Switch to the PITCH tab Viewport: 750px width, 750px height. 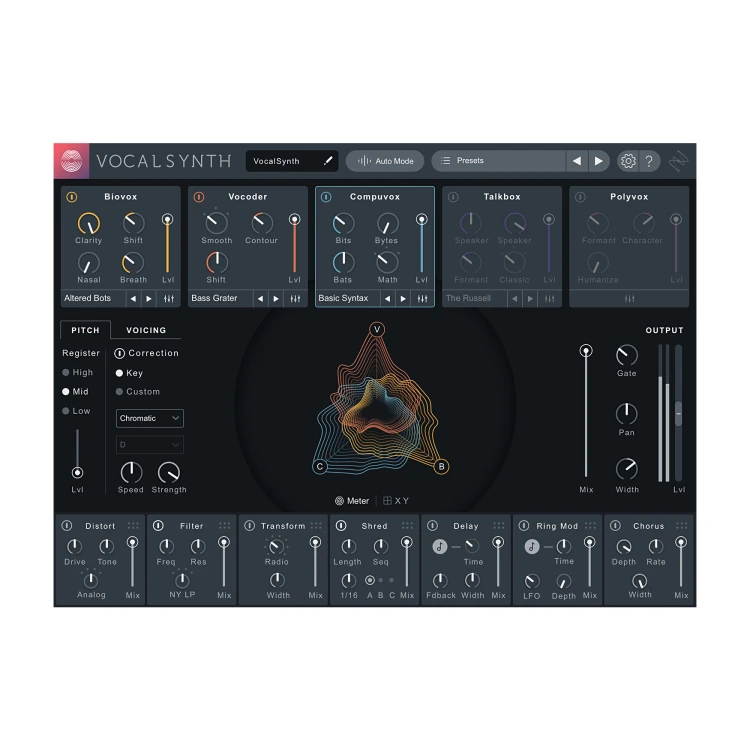[x=86, y=330]
